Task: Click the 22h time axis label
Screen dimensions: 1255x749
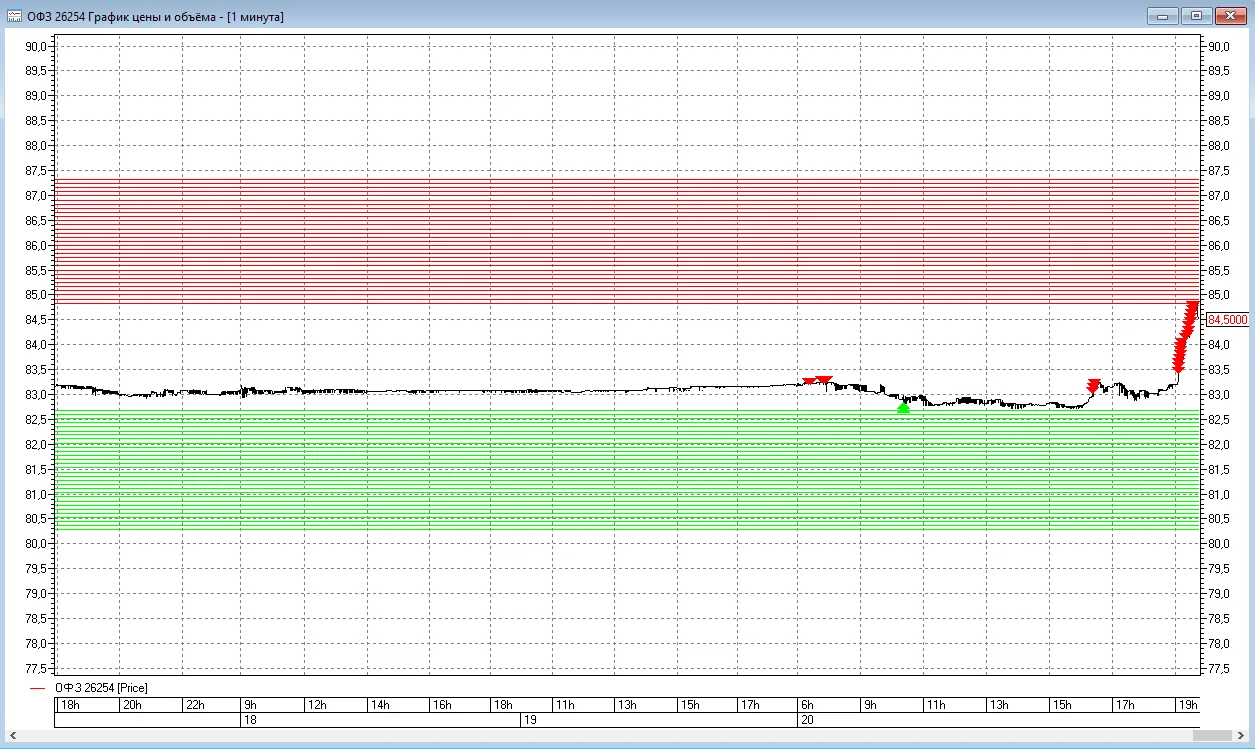Action: click(x=194, y=705)
